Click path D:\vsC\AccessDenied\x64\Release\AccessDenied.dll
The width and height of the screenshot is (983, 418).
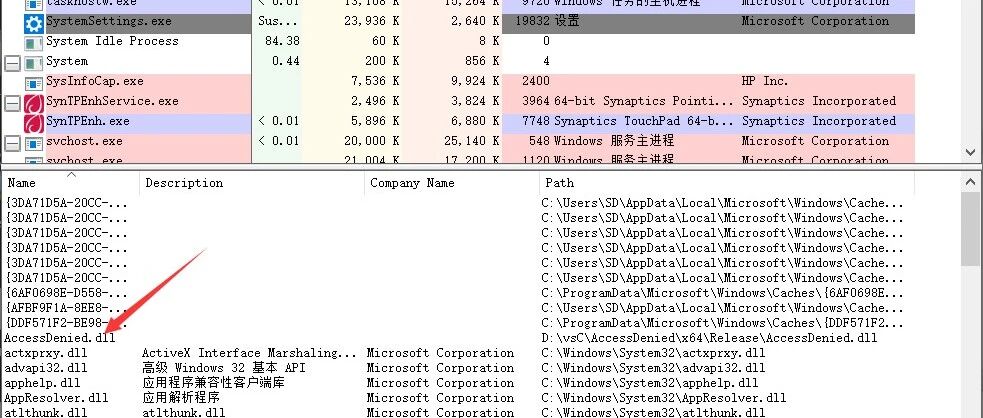tap(709, 338)
